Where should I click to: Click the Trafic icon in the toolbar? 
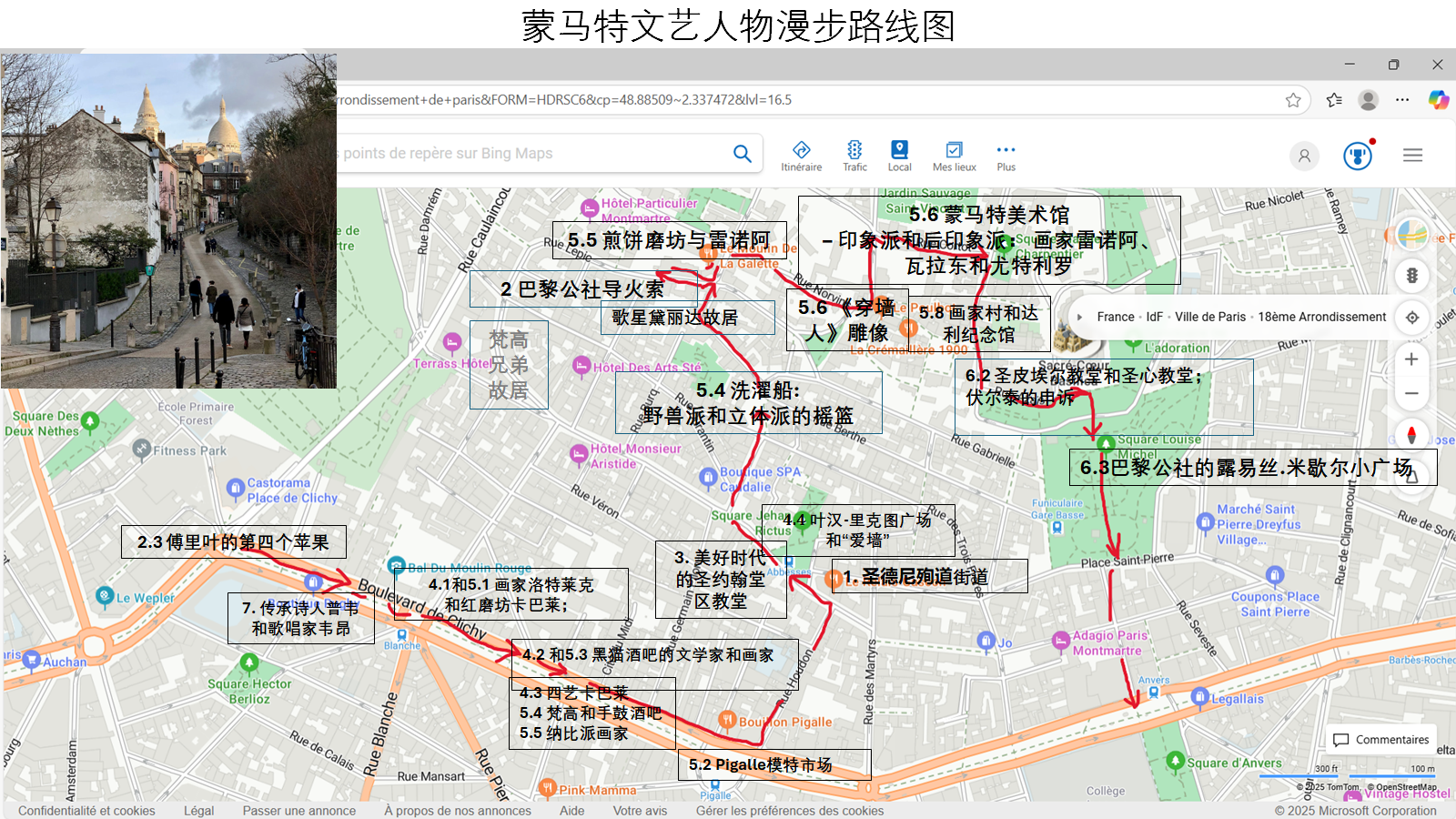854,155
